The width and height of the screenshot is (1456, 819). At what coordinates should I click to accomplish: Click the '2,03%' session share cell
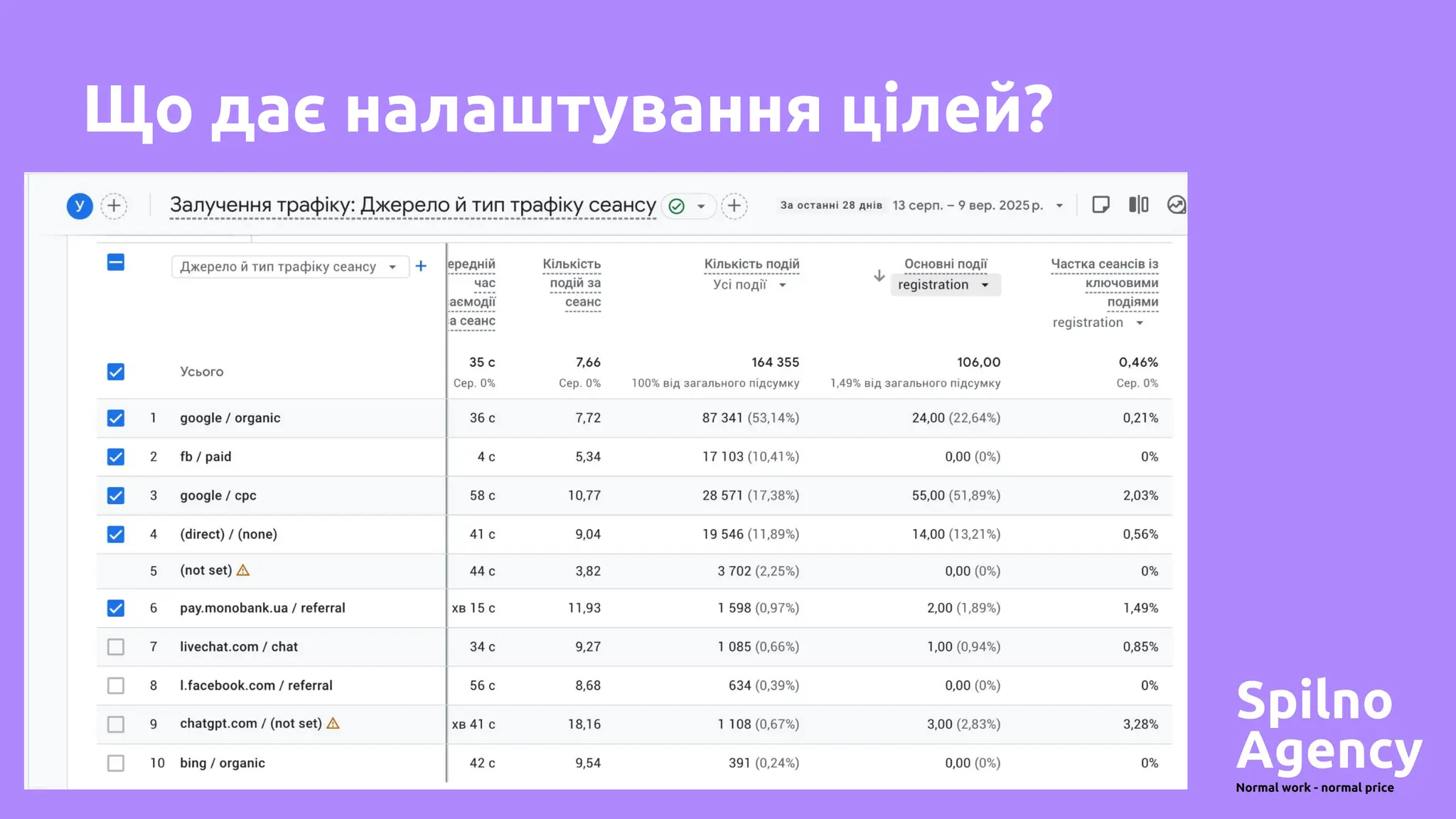click(x=1140, y=496)
